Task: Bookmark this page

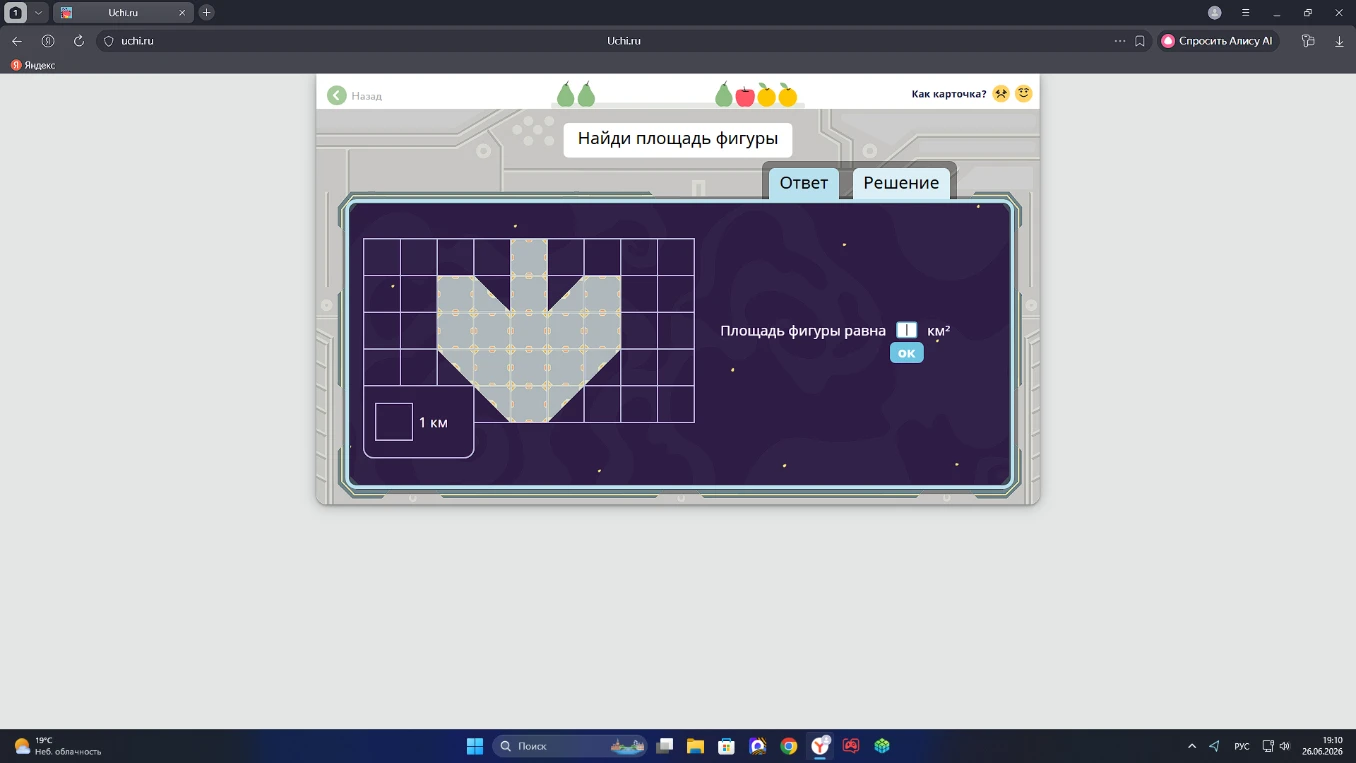Action: [x=1140, y=41]
